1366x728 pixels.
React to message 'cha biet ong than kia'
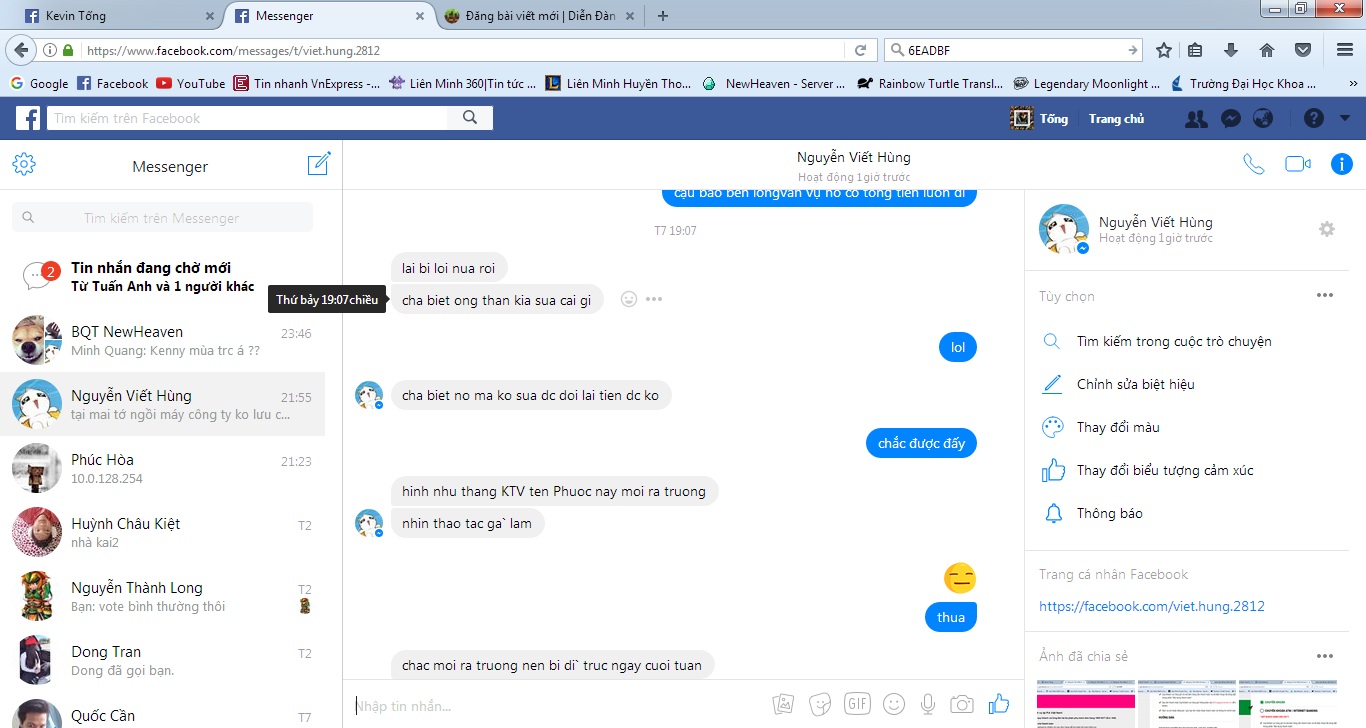(x=629, y=299)
